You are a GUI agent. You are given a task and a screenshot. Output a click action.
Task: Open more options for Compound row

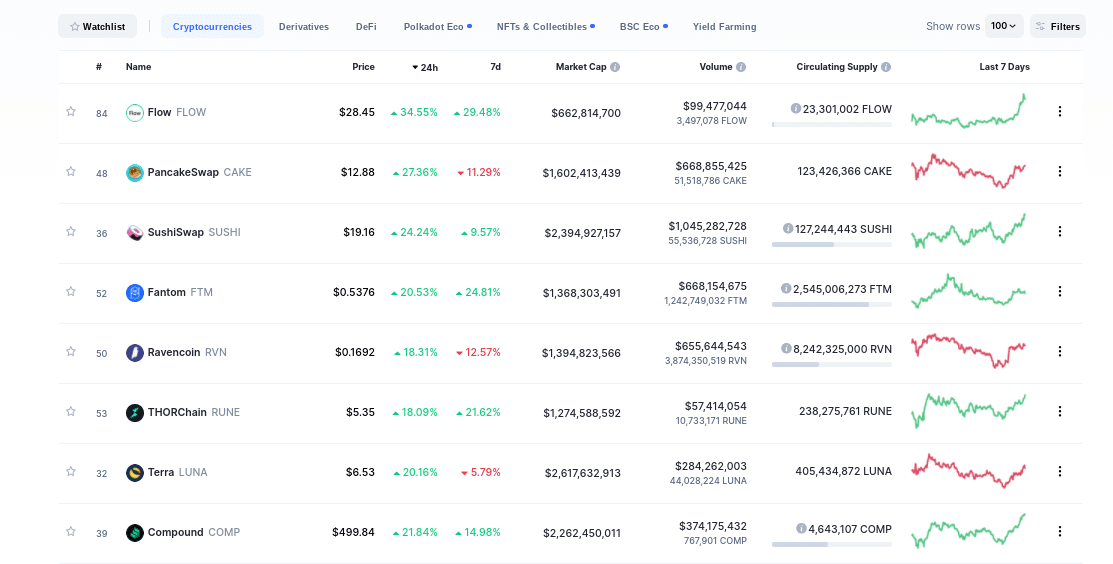tap(1060, 531)
